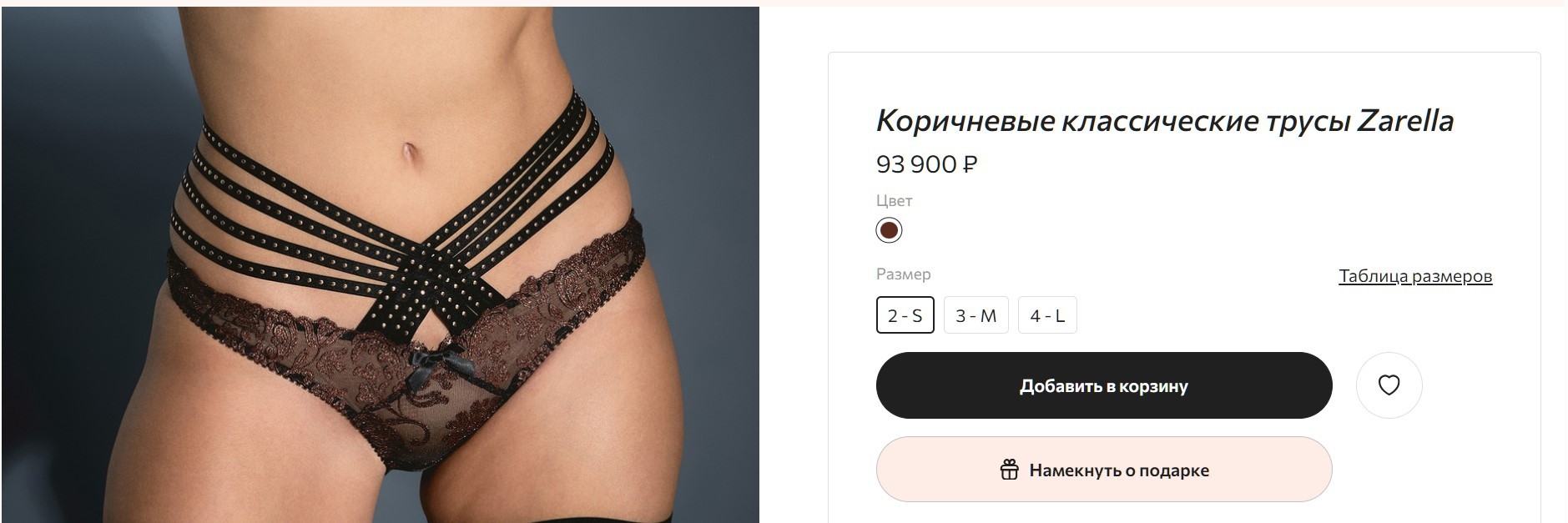Click the product title Коричневые классические трусы
Screen dimensions: 1568x523
click(x=1113, y=122)
